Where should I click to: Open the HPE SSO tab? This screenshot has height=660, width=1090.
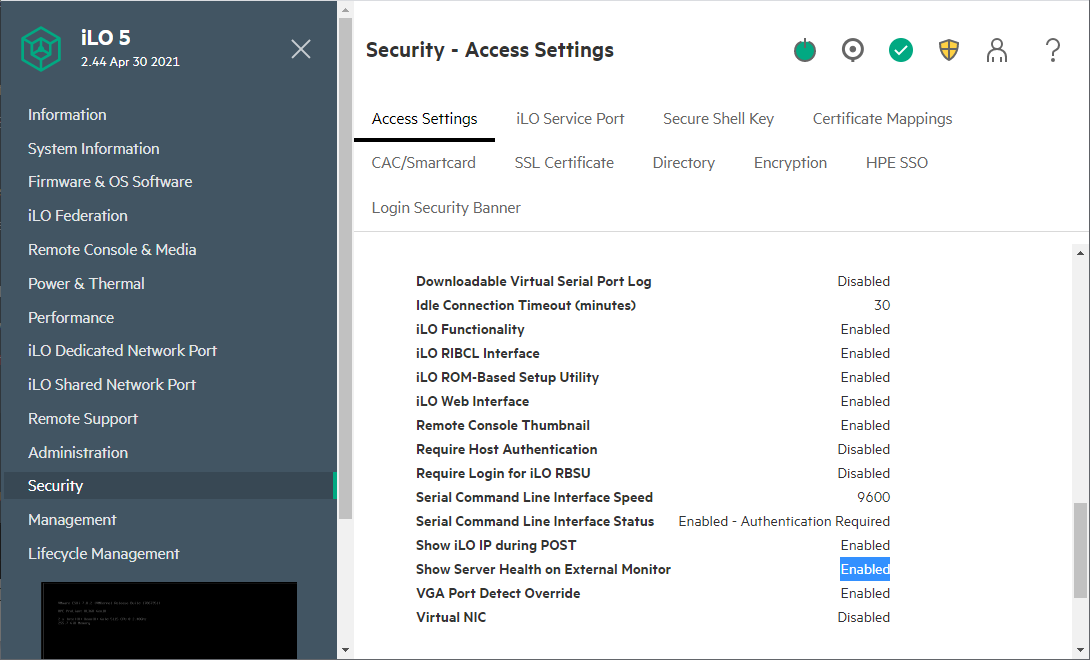tap(897, 163)
